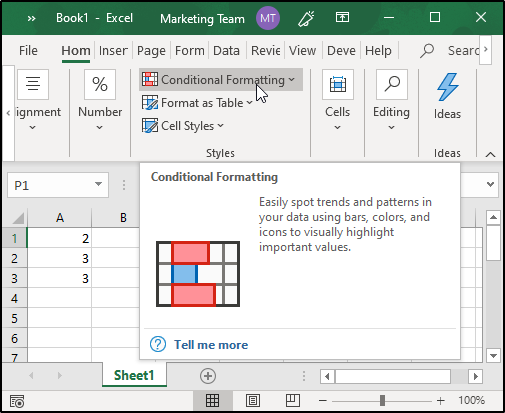Open the Editing group magnifier
The width and height of the screenshot is (505, 413).
pos(392,84)
